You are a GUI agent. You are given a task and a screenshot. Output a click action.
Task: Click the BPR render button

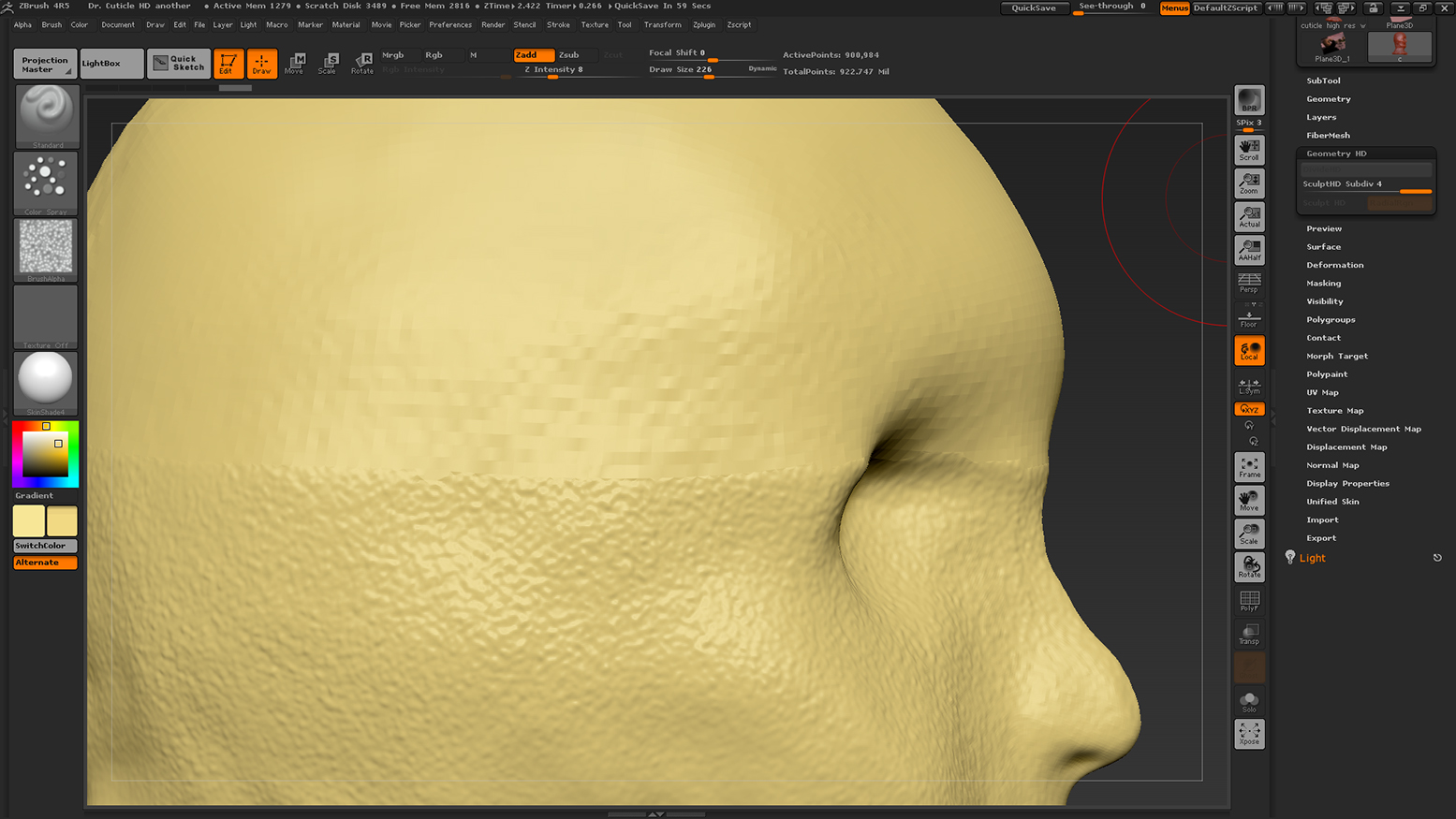pyautogui.click(x=1249, y=100)
